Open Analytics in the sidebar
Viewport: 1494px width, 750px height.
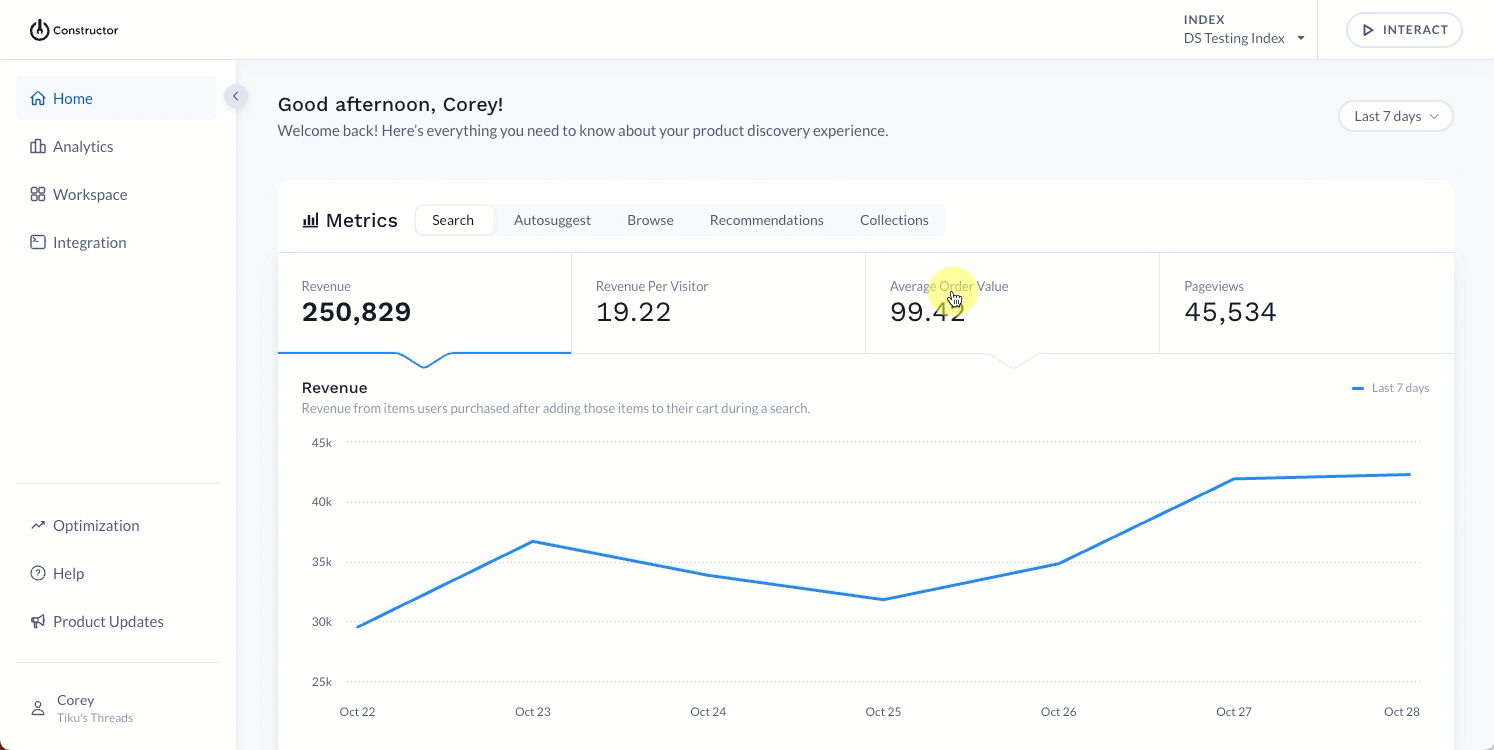pos(116,146)
